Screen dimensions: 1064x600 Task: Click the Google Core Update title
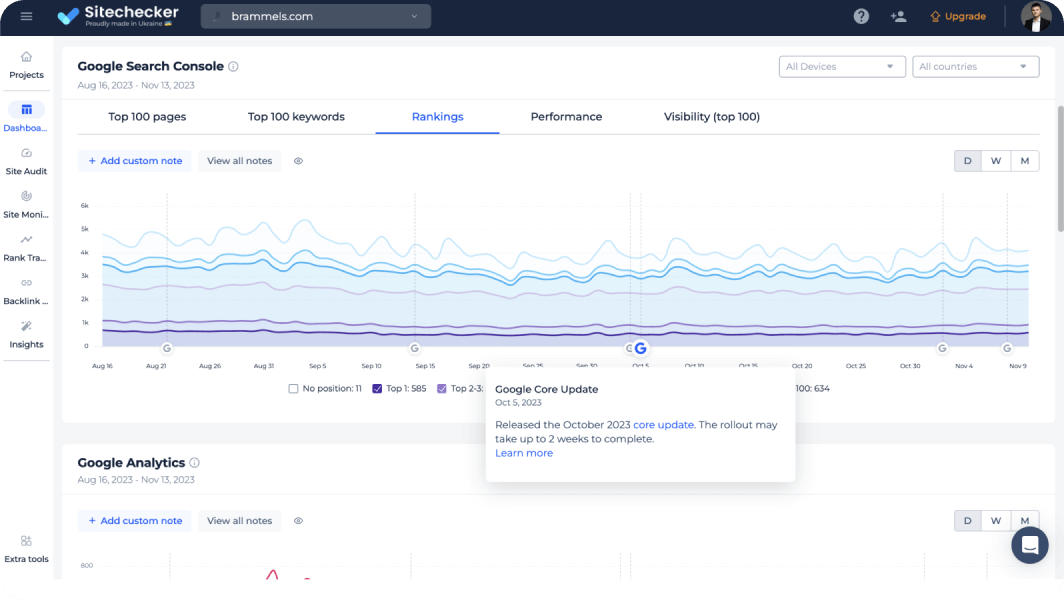click(x=546, y=390)
